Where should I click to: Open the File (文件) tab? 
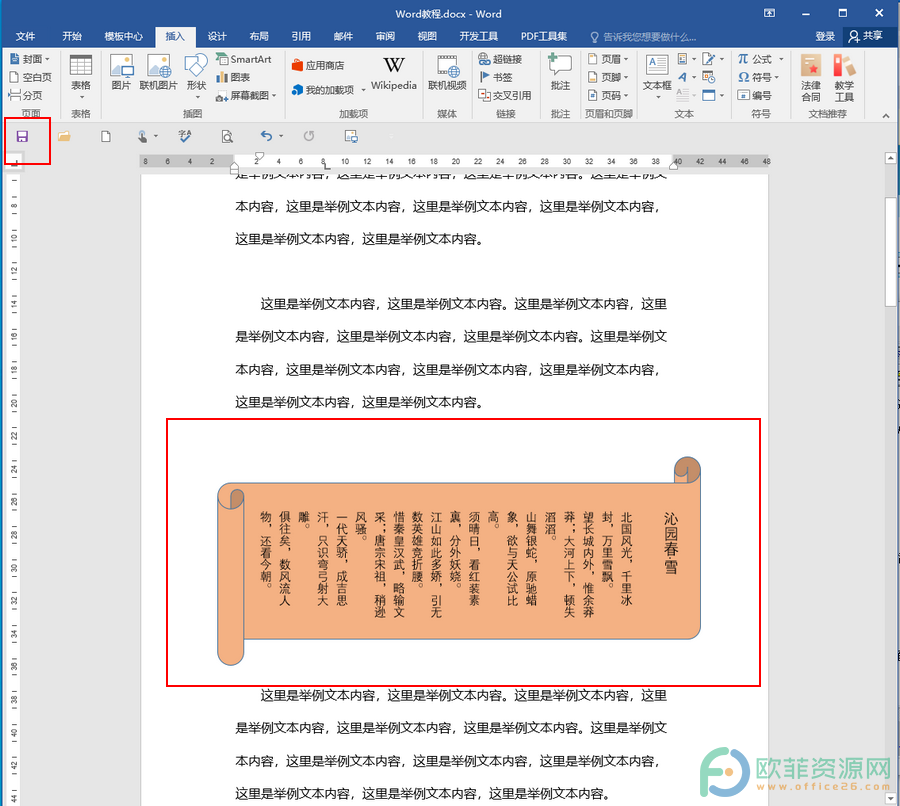25,36
